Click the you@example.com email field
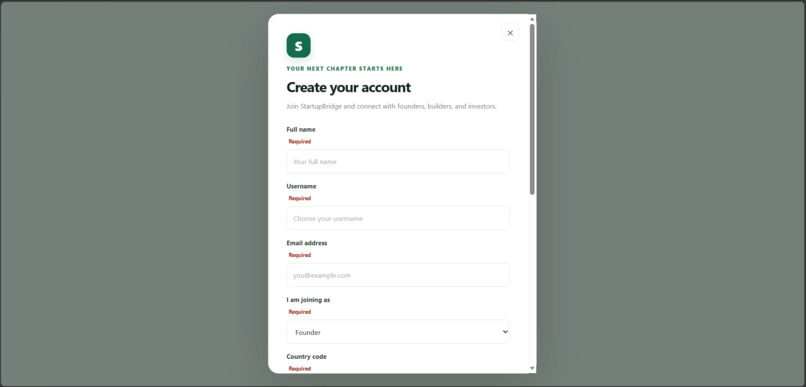This screenshot has width=806, height=387. click(x=398, y=275)
